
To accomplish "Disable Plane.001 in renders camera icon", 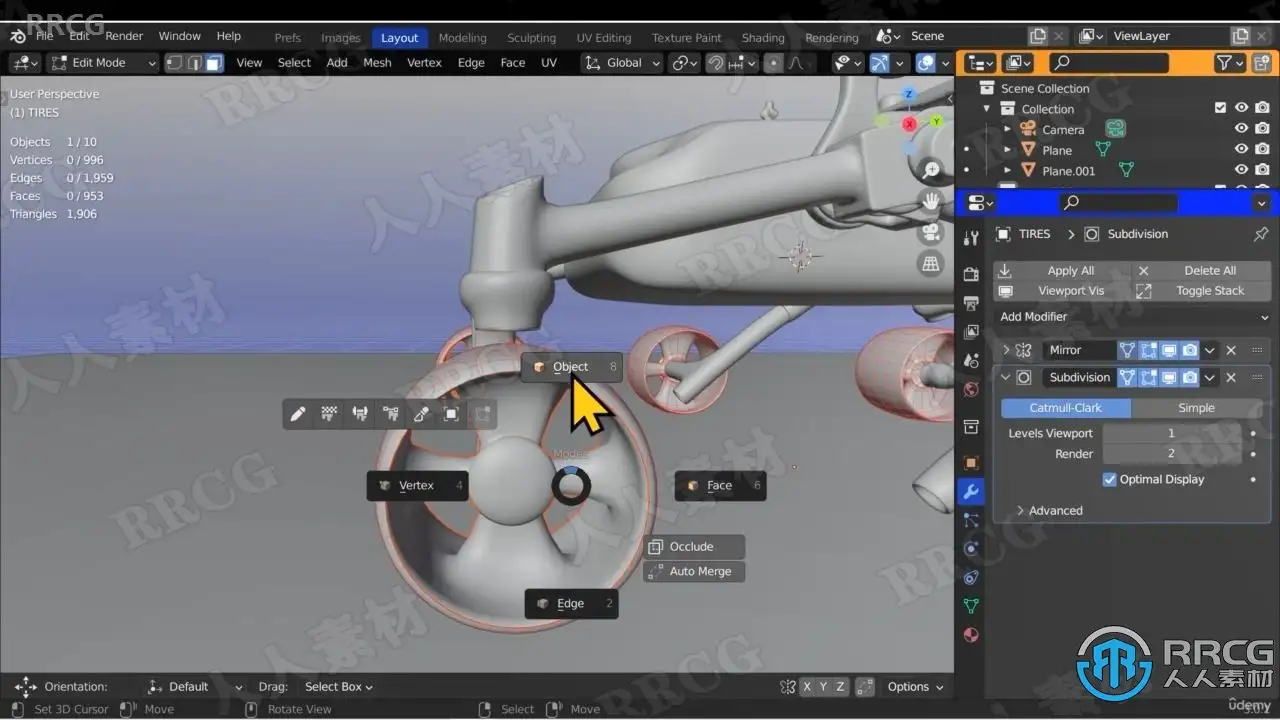I will (1263, 170).
